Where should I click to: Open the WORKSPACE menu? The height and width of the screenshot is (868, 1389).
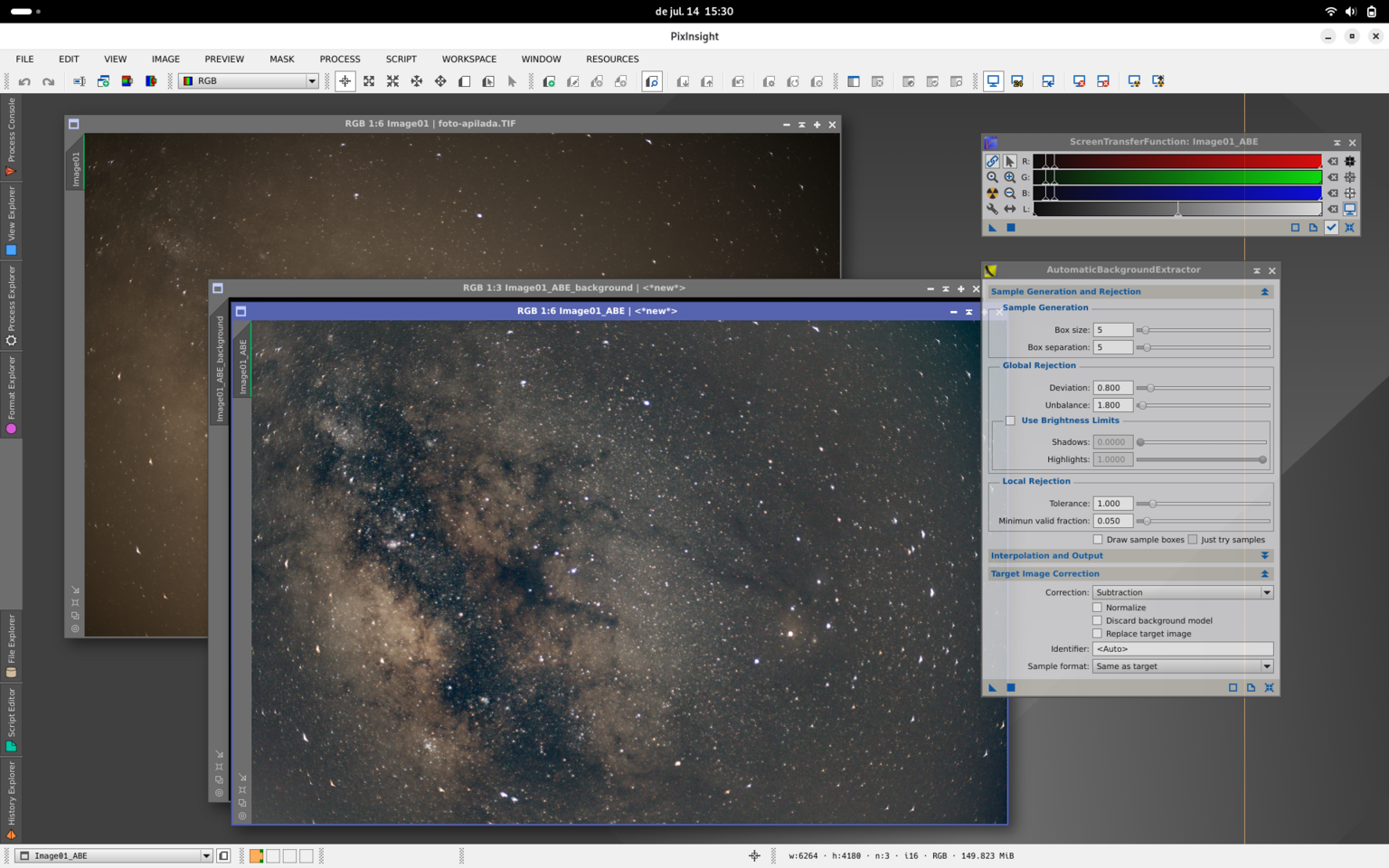tap(469, 59)
